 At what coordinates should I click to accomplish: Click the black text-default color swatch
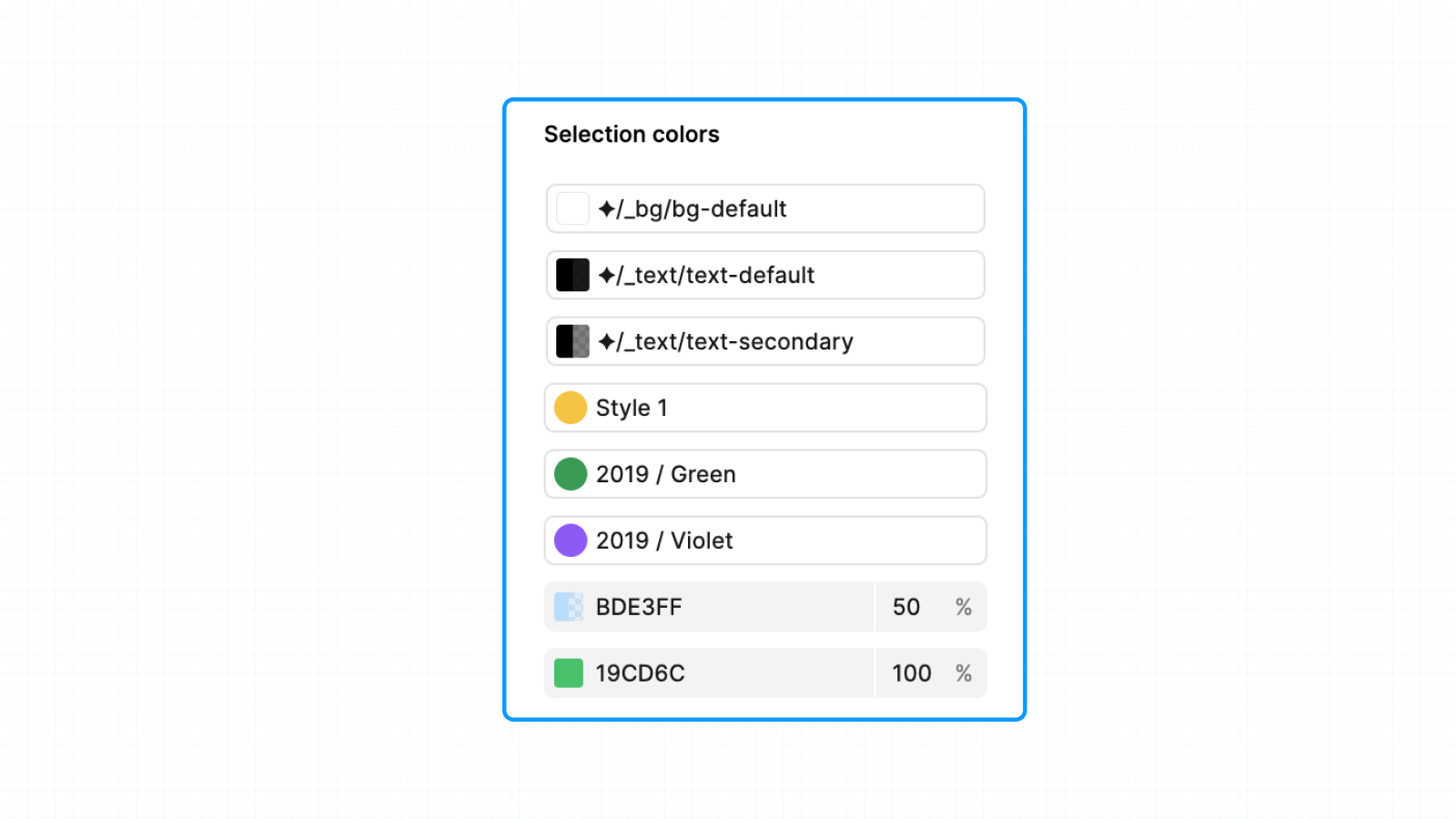coord(572,275)
